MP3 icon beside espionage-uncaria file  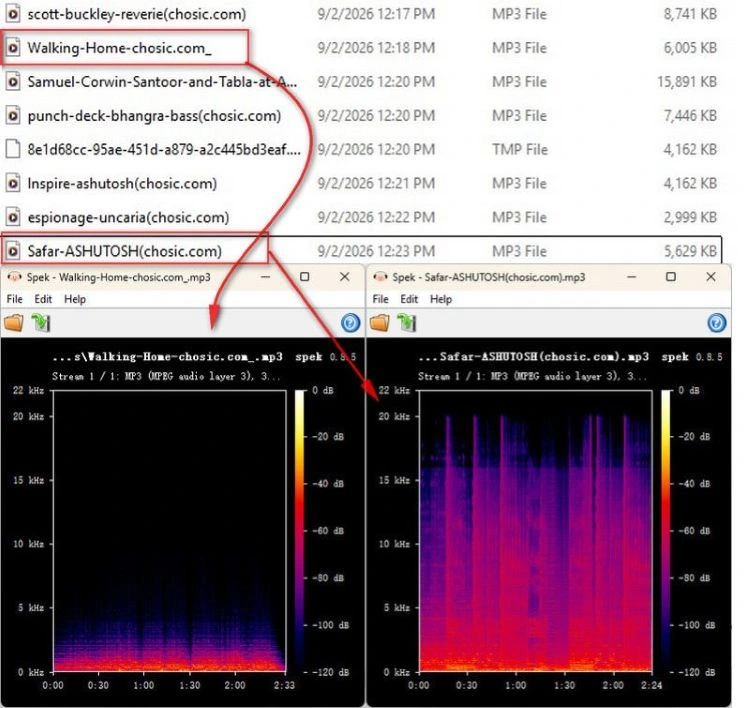click(x=13, y=217)
